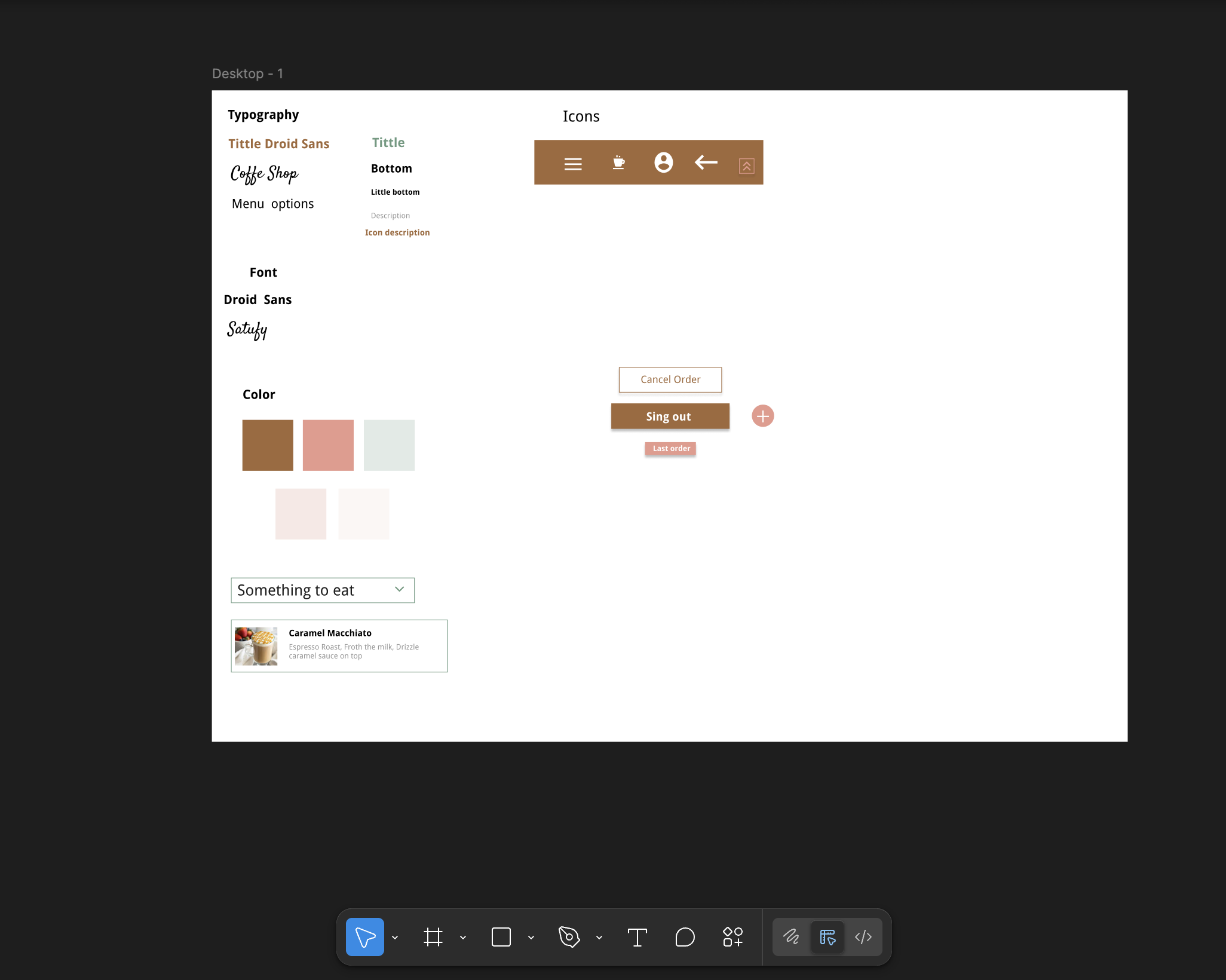Select the off-white color swatch
Screen dimensions: 1226x980
tap(364, 514)
